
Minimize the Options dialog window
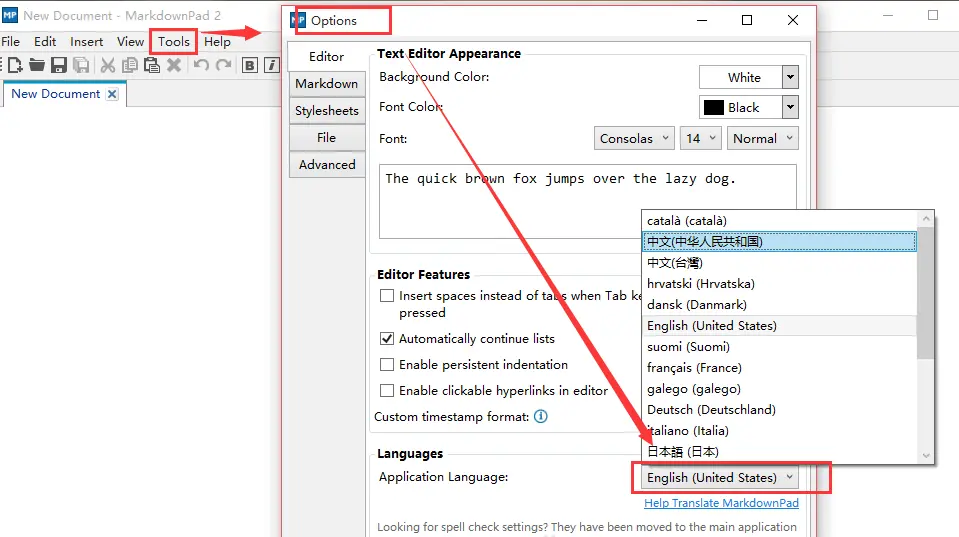pos(702,20)
